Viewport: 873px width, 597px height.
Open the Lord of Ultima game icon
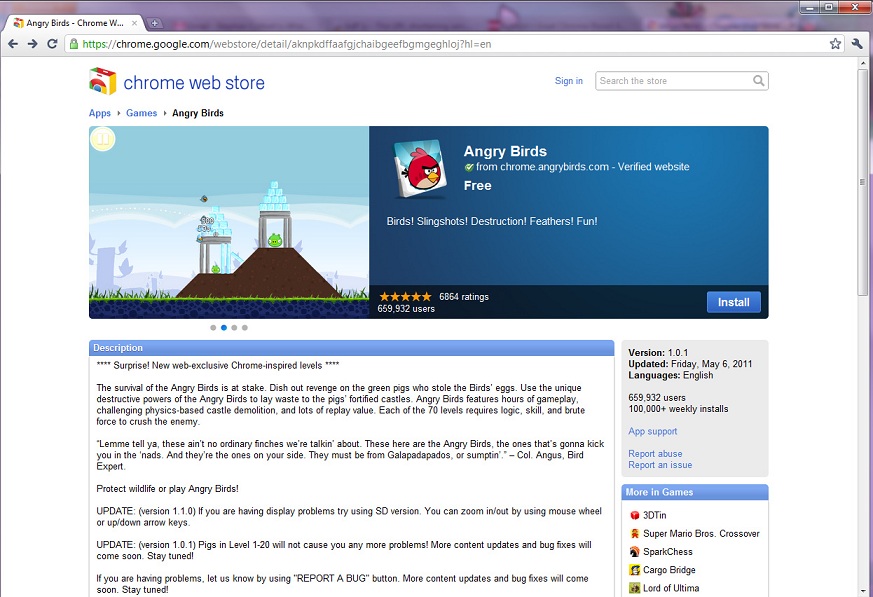(634, 588)
